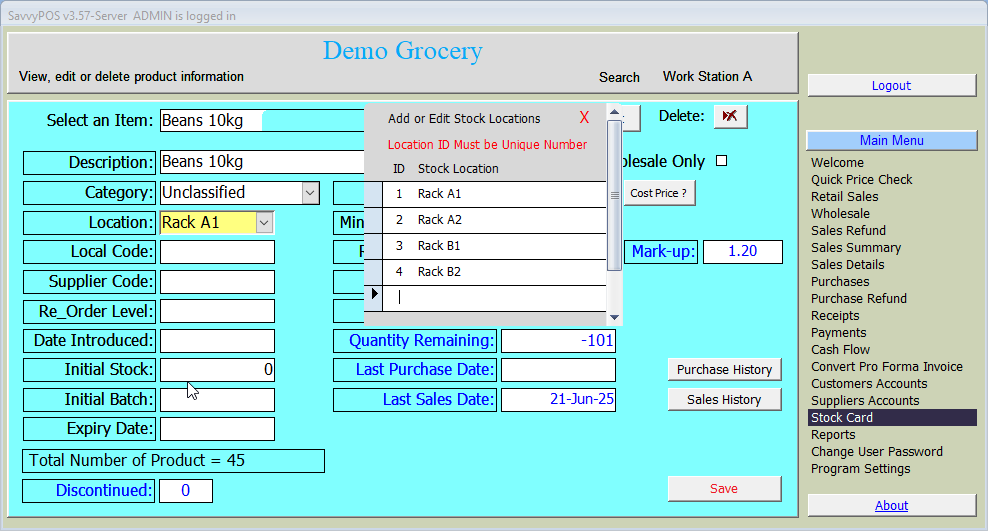This screenshot has height=531, width=988.
Task: Click the new record row selector arrow
Action: pos(375,295)
